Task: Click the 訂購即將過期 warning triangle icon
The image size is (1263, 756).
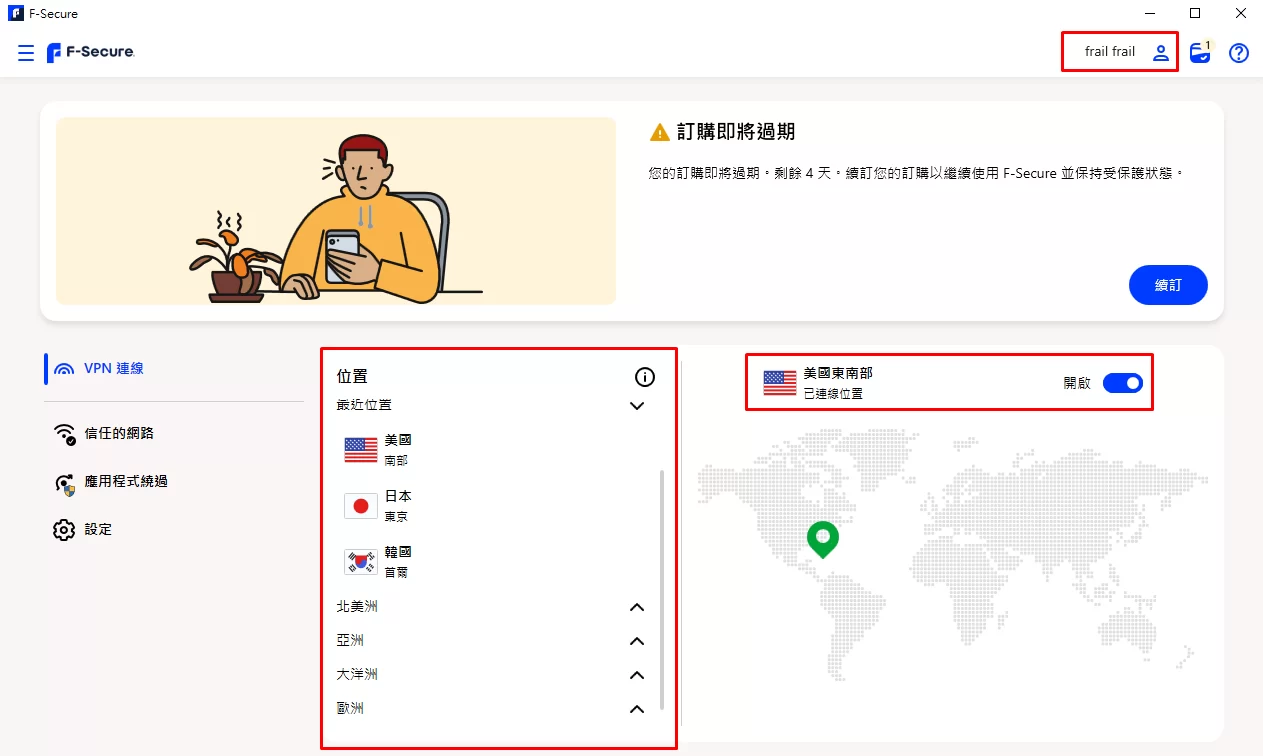Action: tap(659, 133)
